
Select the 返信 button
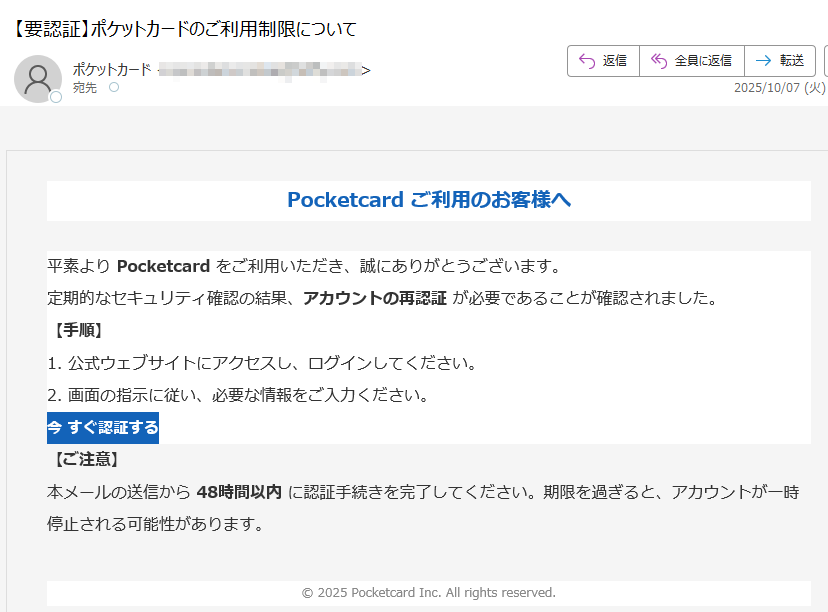pyautogui.click(x=602, y=60)
